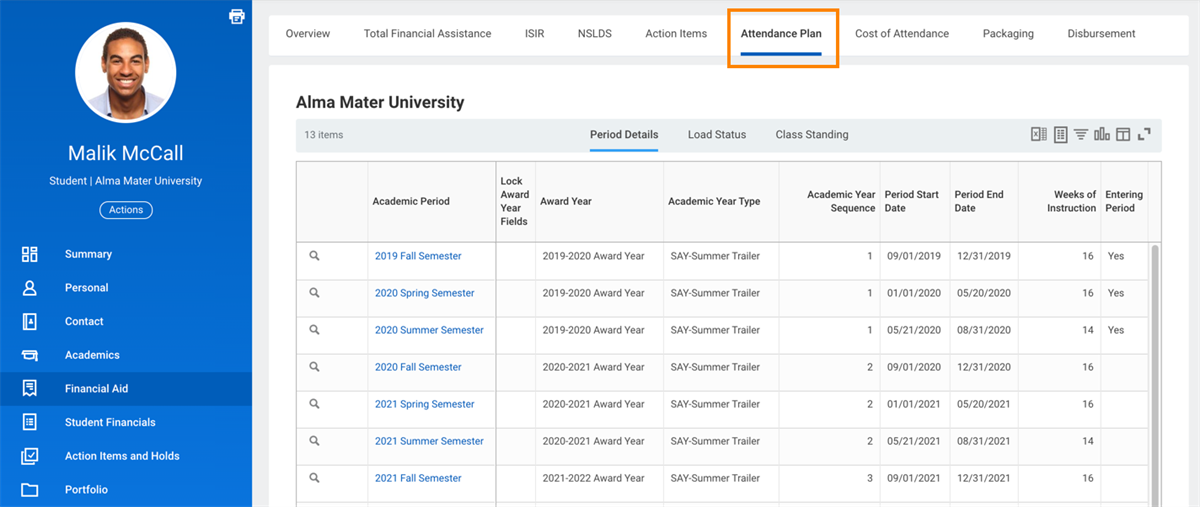Click magnifier icon for 2019 Fall Semester row

[314, 256]
